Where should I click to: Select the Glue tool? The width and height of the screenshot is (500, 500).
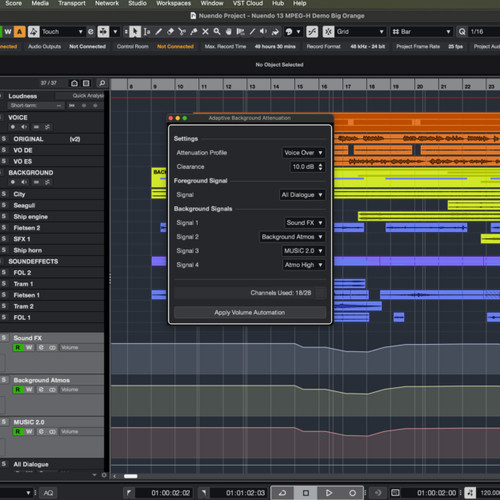tap(194, 32)
